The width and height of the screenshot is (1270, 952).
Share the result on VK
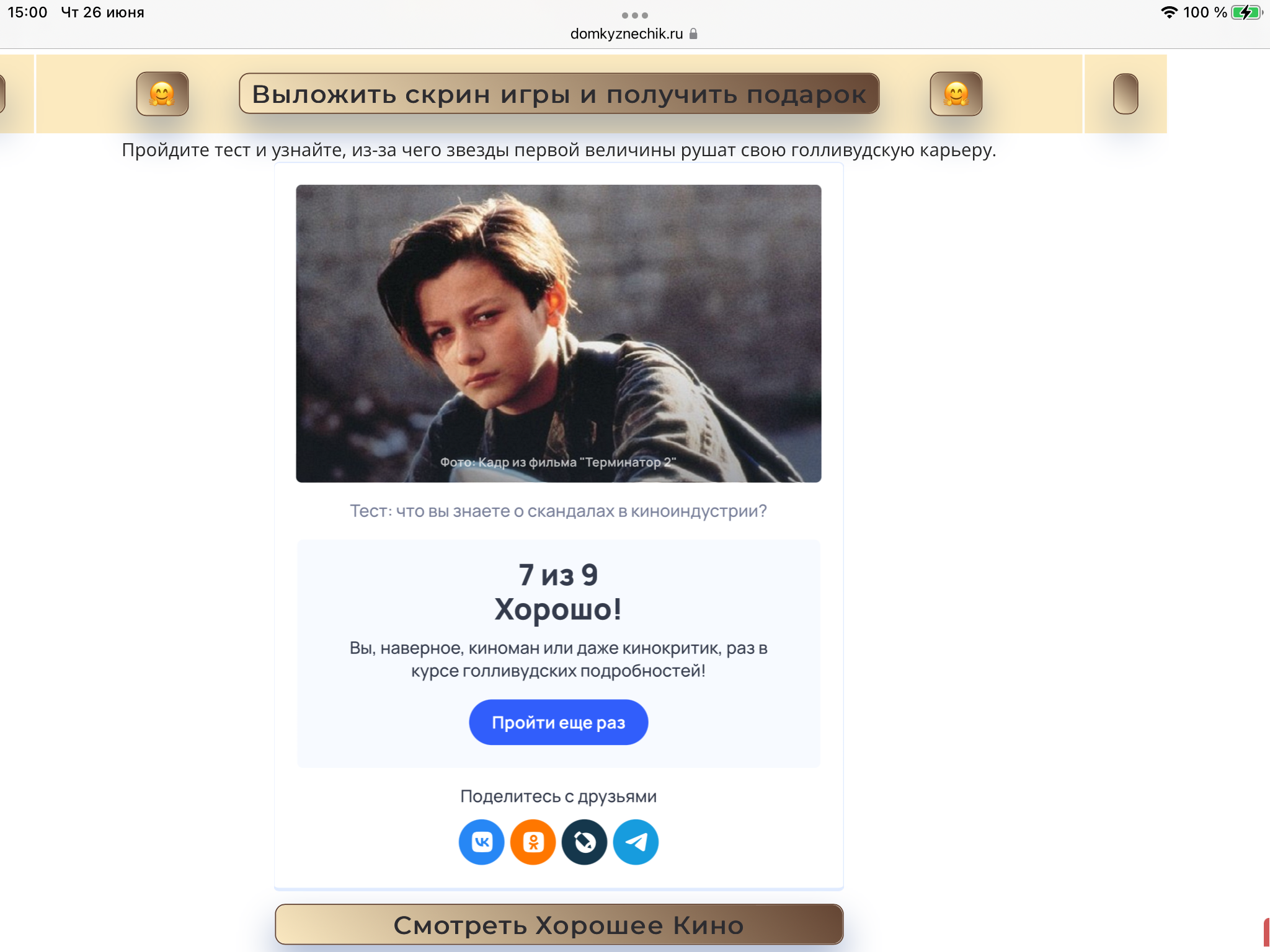pyautogui.click(x=481, y=842)
